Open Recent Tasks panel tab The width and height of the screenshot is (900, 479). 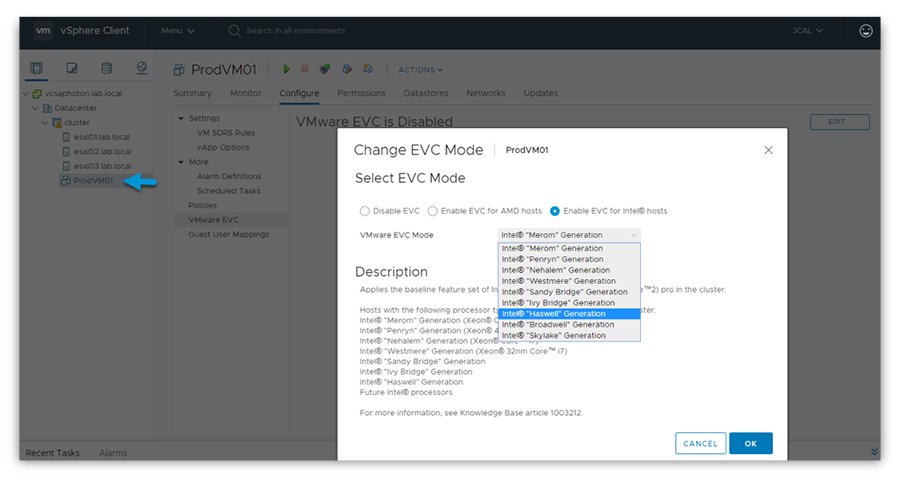(52, 453)
